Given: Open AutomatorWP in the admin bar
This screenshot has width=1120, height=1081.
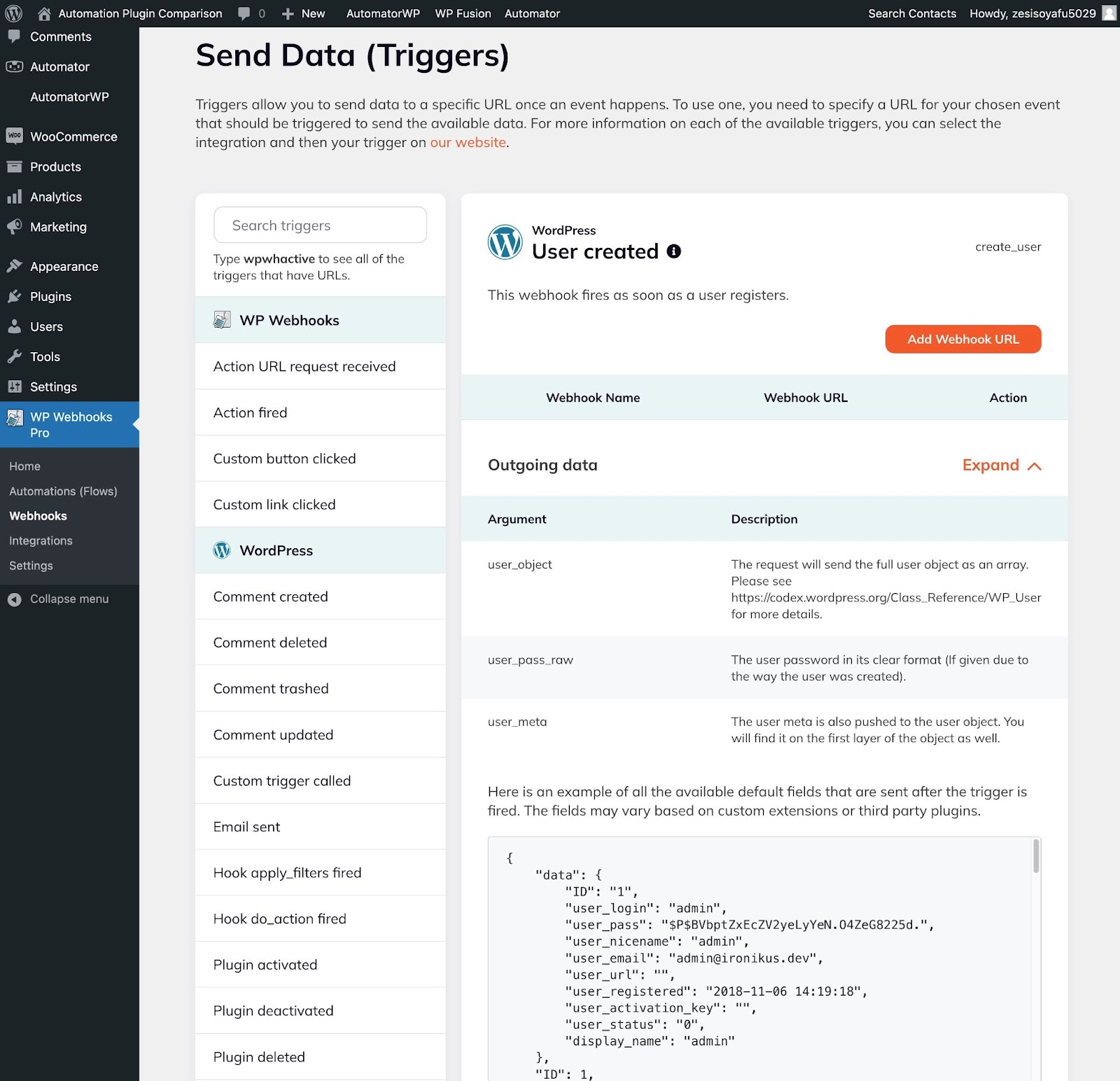Looking at the screenshot, I should 383,13.
